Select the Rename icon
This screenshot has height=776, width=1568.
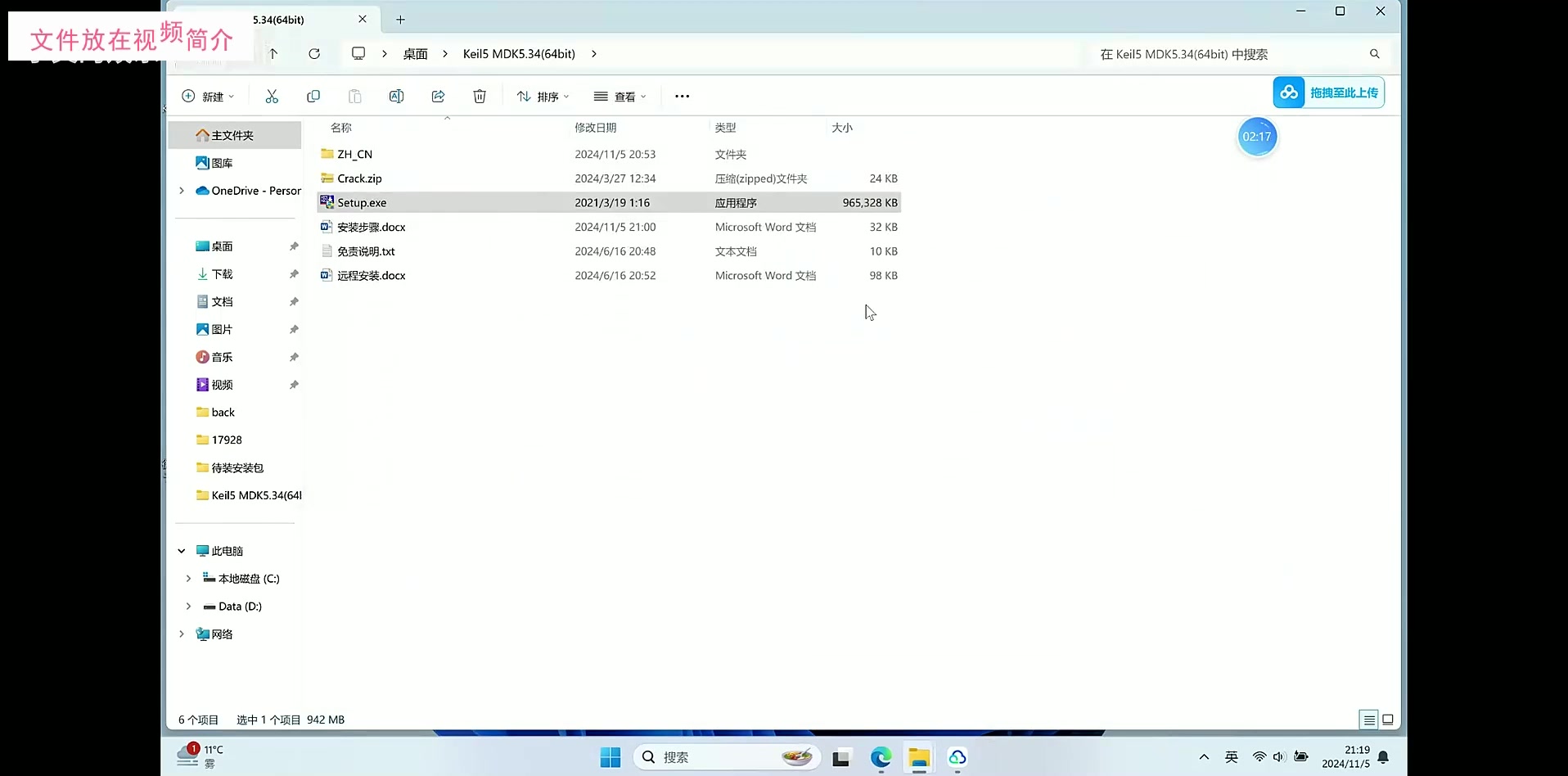click(x=396, y=96)
